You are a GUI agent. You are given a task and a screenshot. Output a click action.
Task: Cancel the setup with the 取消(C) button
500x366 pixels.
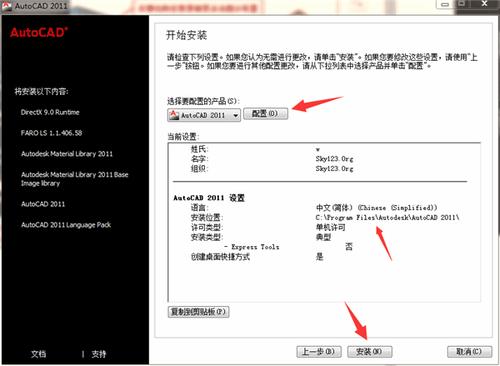[x=469, y=351]
